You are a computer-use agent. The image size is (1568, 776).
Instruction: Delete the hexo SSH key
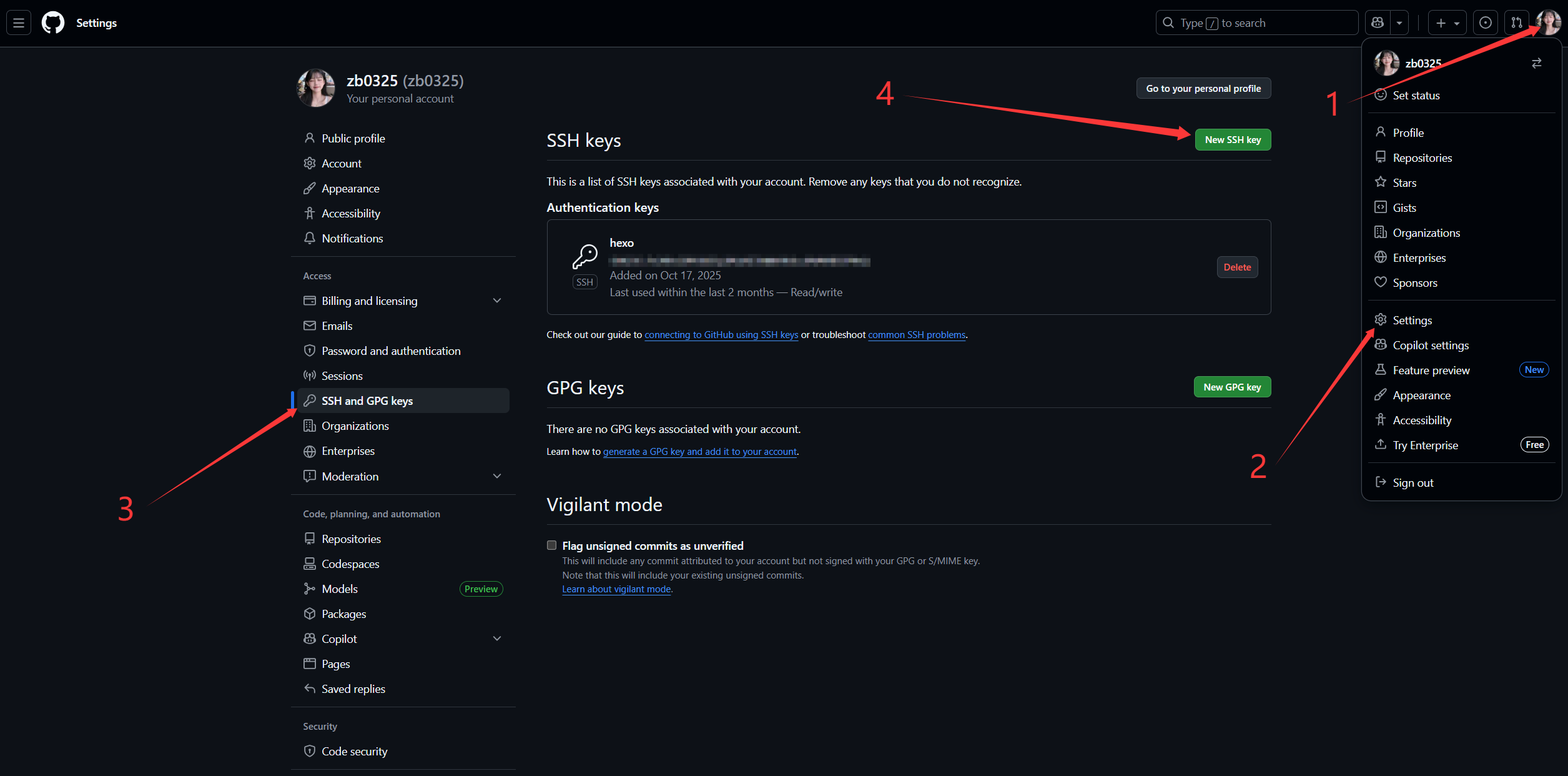1236,267
